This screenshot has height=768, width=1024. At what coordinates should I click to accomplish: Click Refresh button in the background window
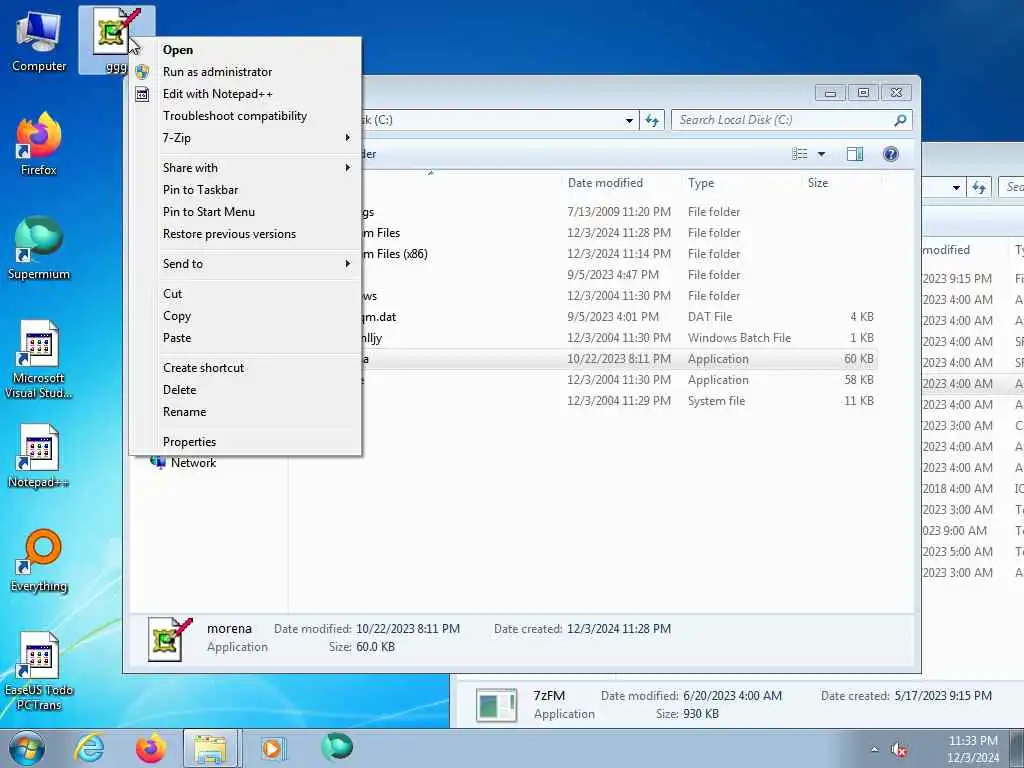click(x=979, y=187)
